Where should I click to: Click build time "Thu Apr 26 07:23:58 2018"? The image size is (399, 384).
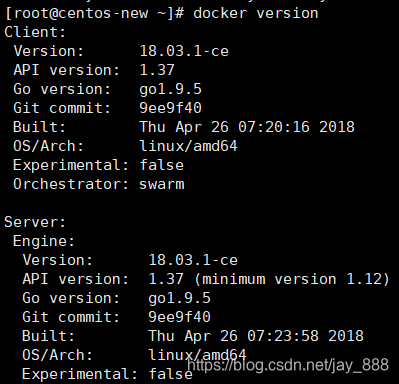click(256, 336)
